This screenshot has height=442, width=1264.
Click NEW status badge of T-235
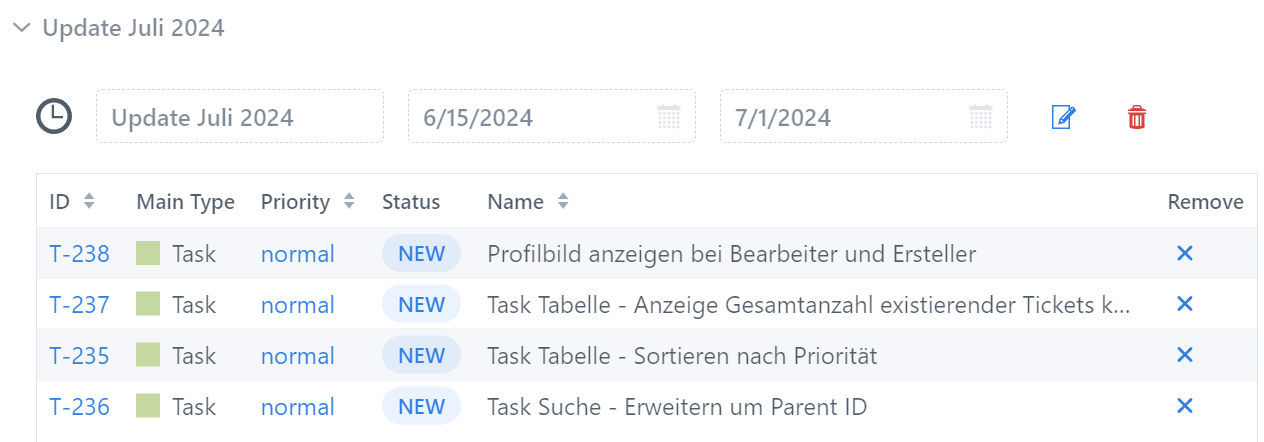tap(421, 355)
